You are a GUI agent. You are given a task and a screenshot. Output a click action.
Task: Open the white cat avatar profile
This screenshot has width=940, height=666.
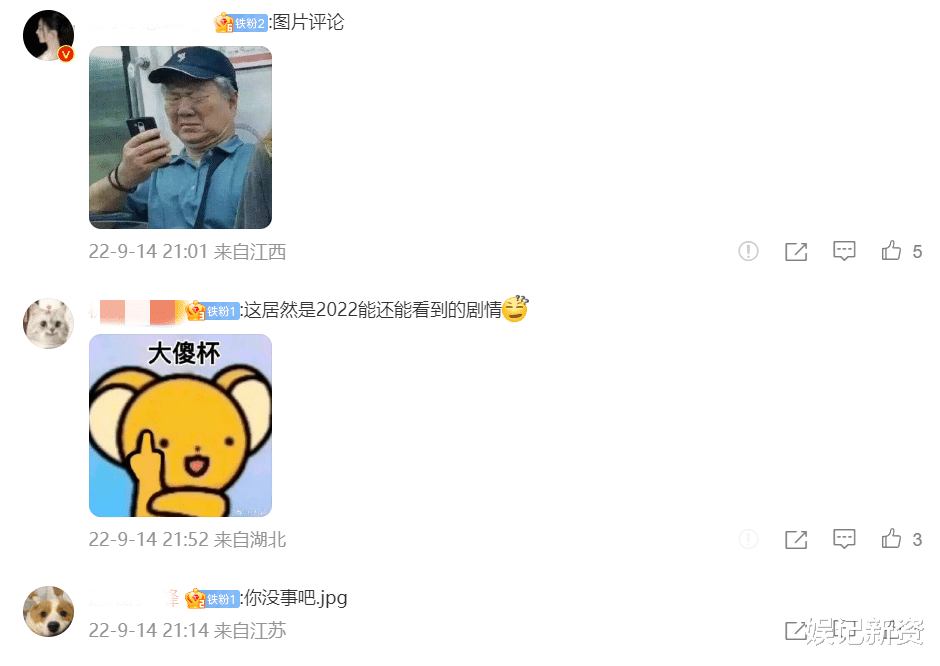pos(49,323)
